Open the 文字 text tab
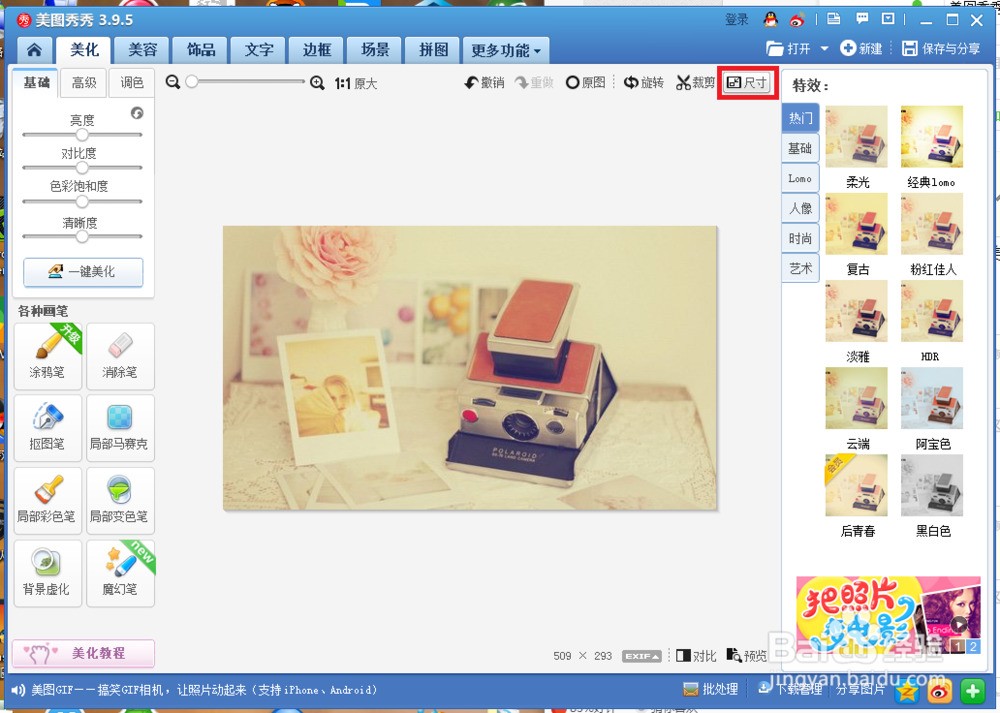Viewport: 1000px width, 713px height. tap(260, 50)
